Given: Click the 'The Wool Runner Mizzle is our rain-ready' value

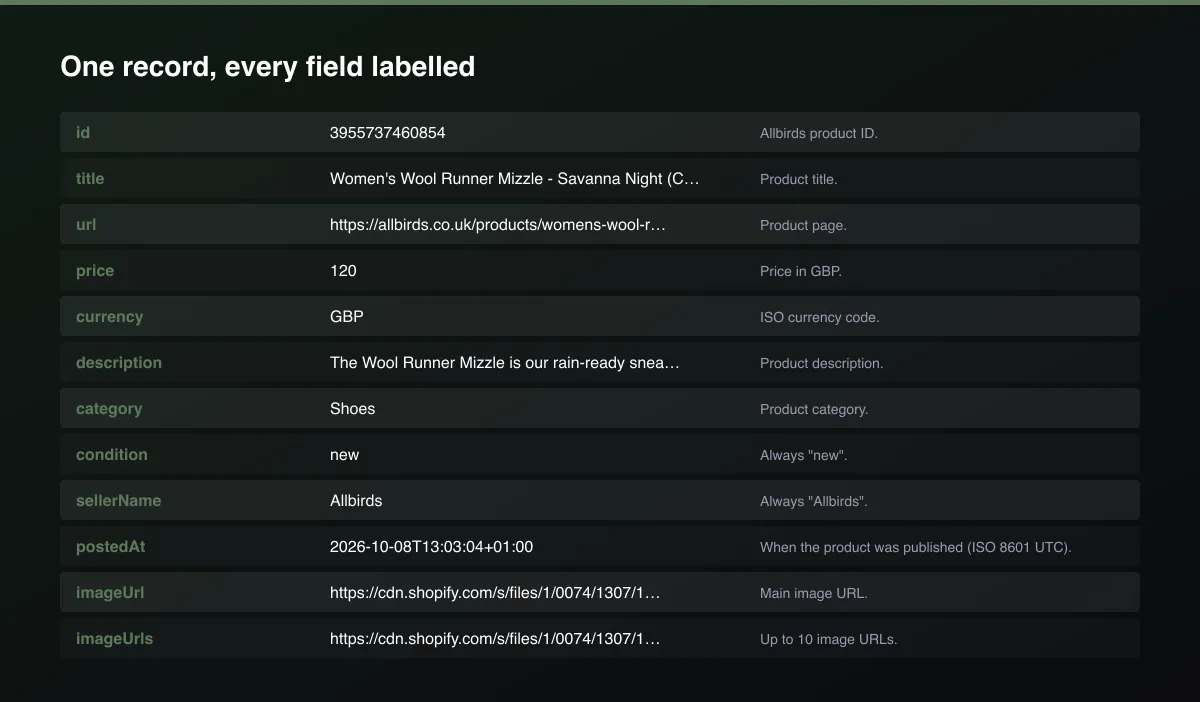Looking at the screenshot, I should click(505, 362).
